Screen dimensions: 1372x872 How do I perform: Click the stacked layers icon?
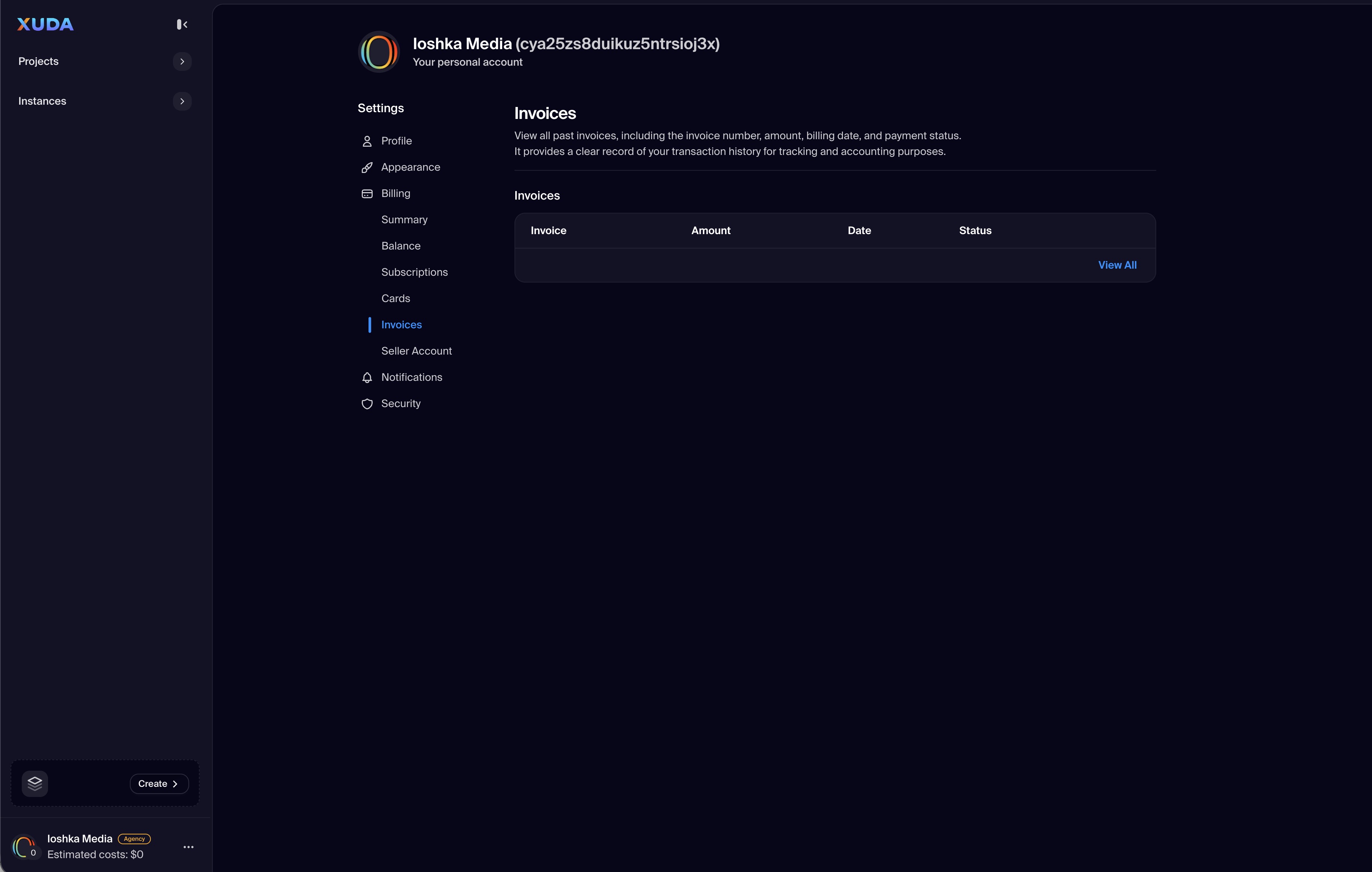35,783
